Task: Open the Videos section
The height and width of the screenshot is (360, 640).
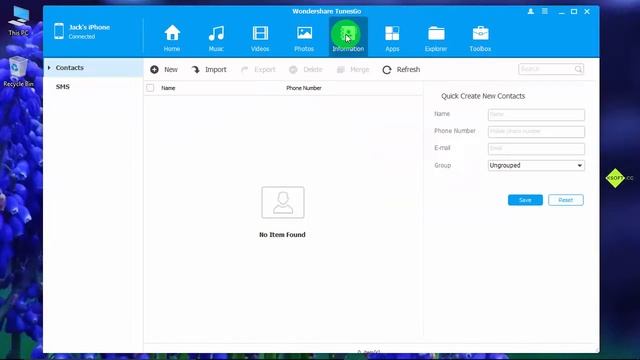Action: [260, 38]
